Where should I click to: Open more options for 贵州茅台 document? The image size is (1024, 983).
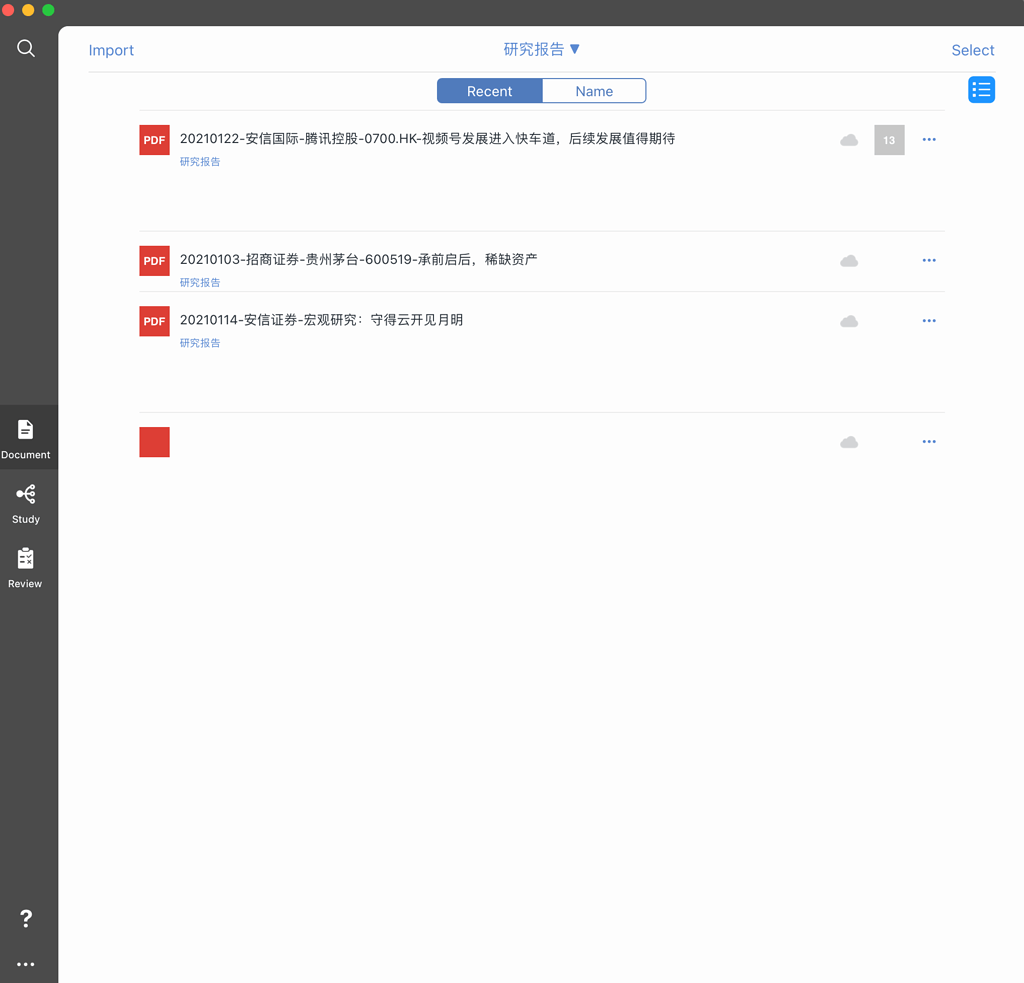929,260
